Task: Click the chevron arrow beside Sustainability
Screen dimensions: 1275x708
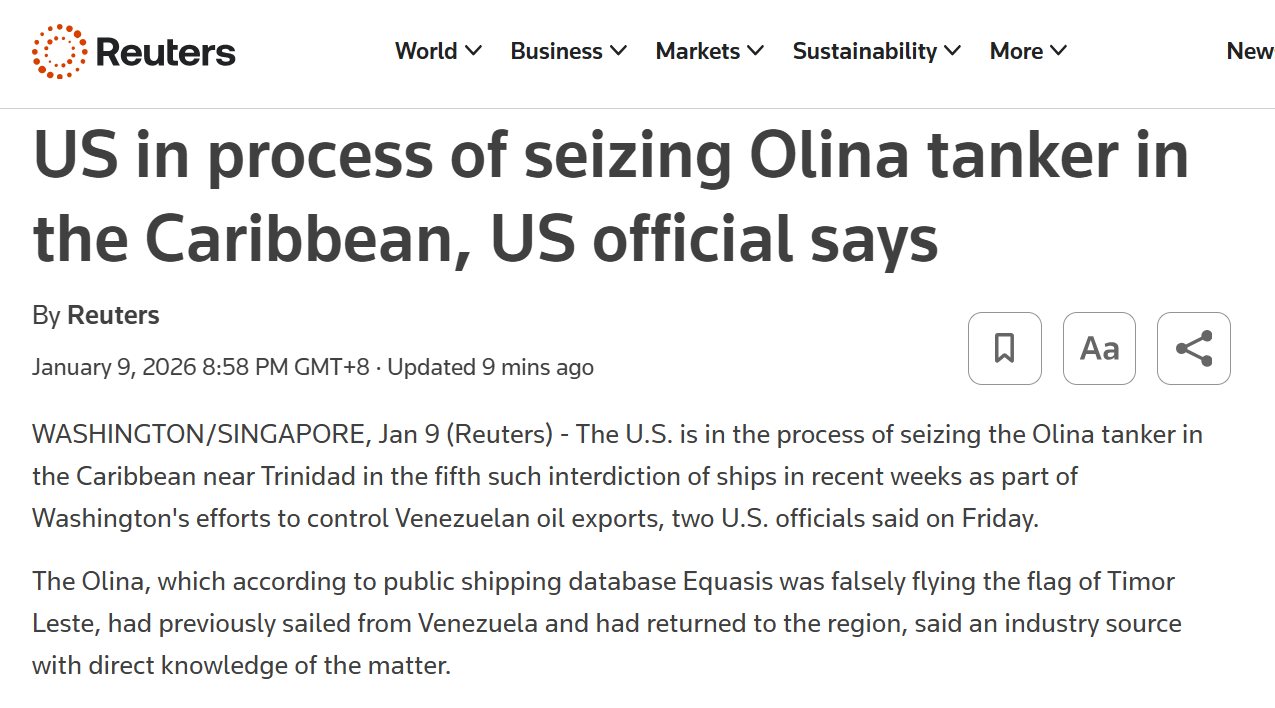Action: point(952,51)
